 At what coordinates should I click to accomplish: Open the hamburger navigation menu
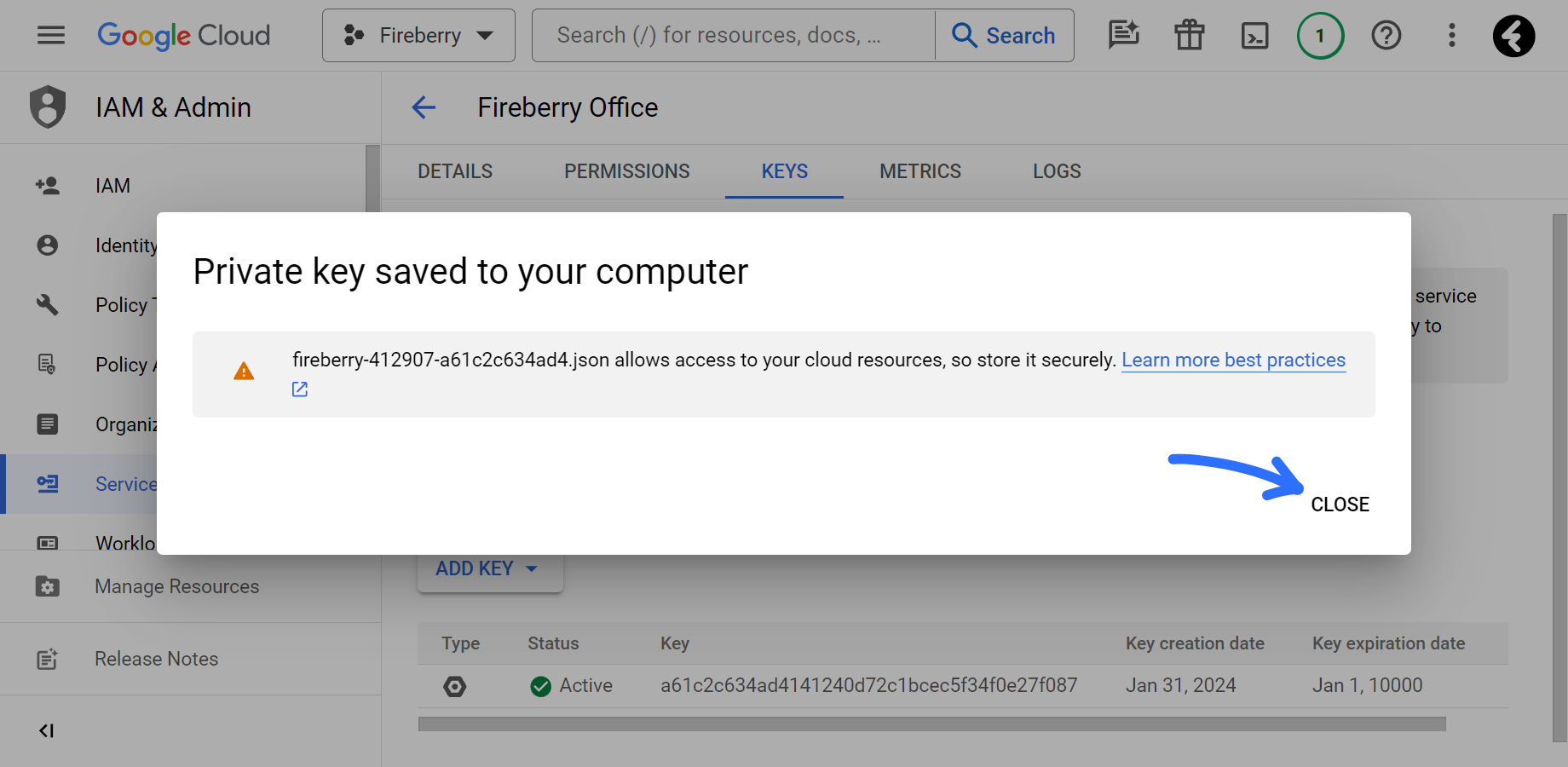[x=51, y=35]
